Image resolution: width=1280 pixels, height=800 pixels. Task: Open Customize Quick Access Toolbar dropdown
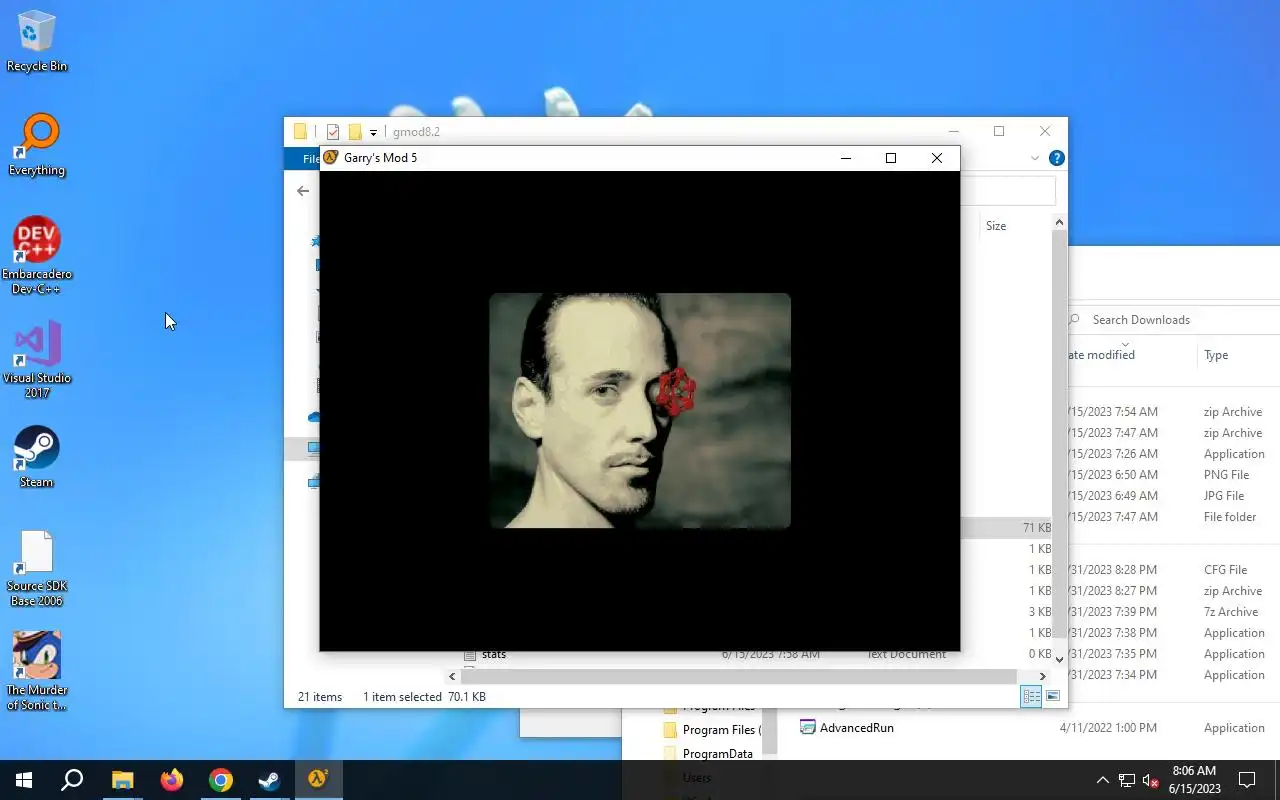click(373, 132)
